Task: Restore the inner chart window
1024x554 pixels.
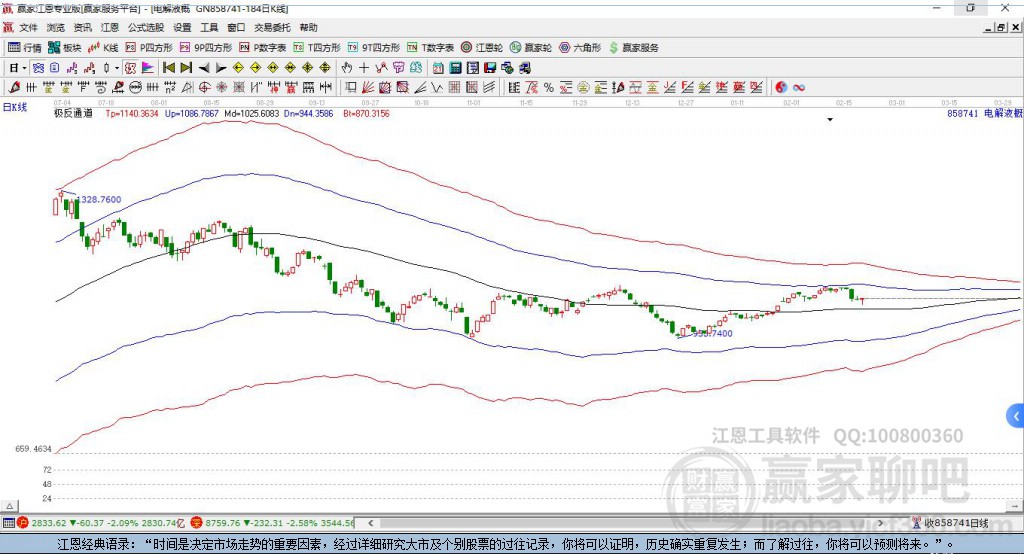Action: click(x=1001, y=27)
